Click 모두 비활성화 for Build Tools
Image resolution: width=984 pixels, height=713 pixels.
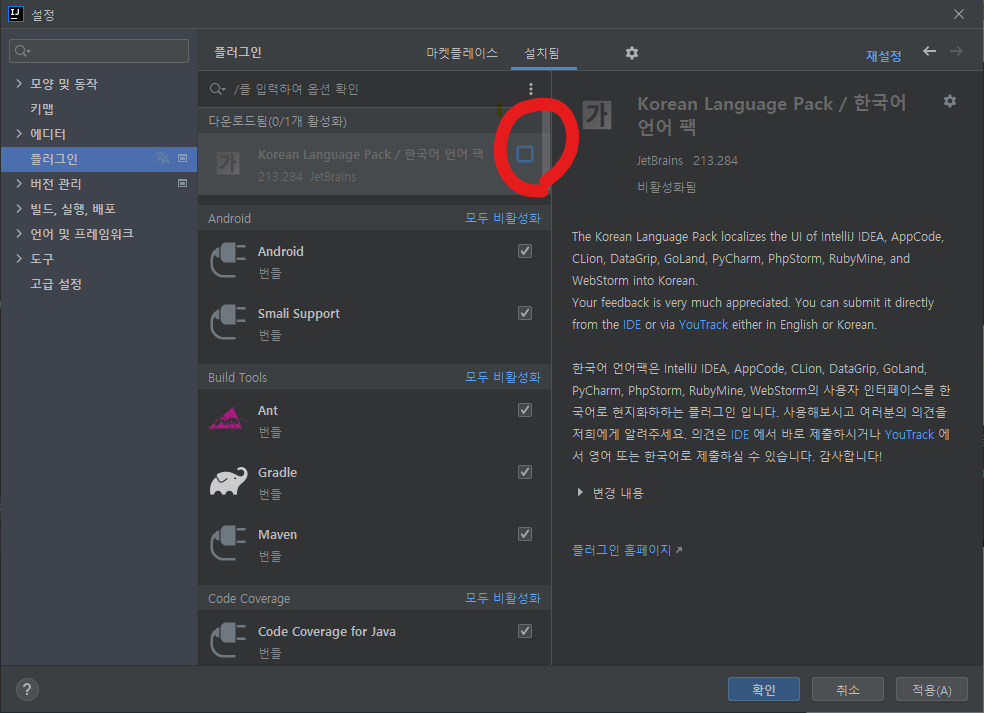(503, 377)
